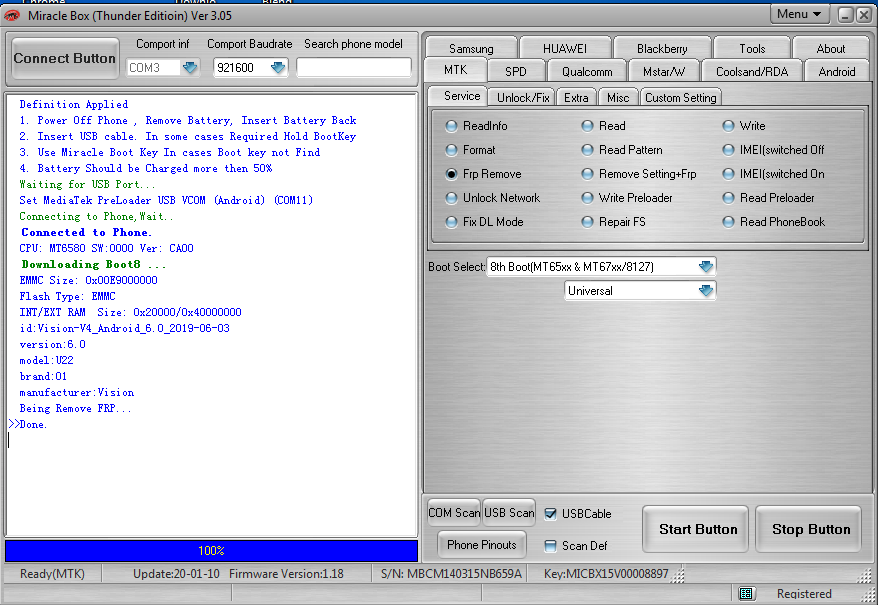Open the Custom Setting sub-tab
Viewport: 878px width, 605px height.
tap(680, 97)
